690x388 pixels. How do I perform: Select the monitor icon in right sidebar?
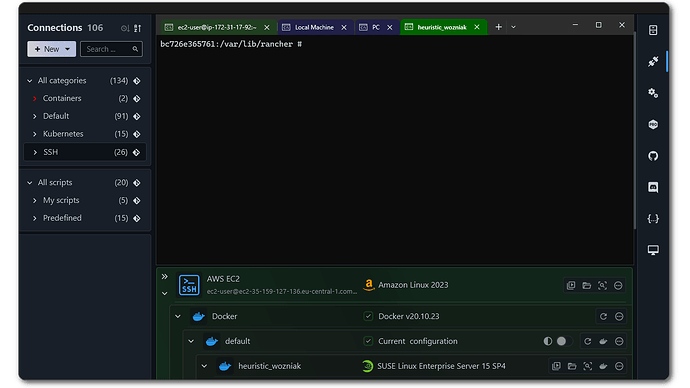(653, 250)
